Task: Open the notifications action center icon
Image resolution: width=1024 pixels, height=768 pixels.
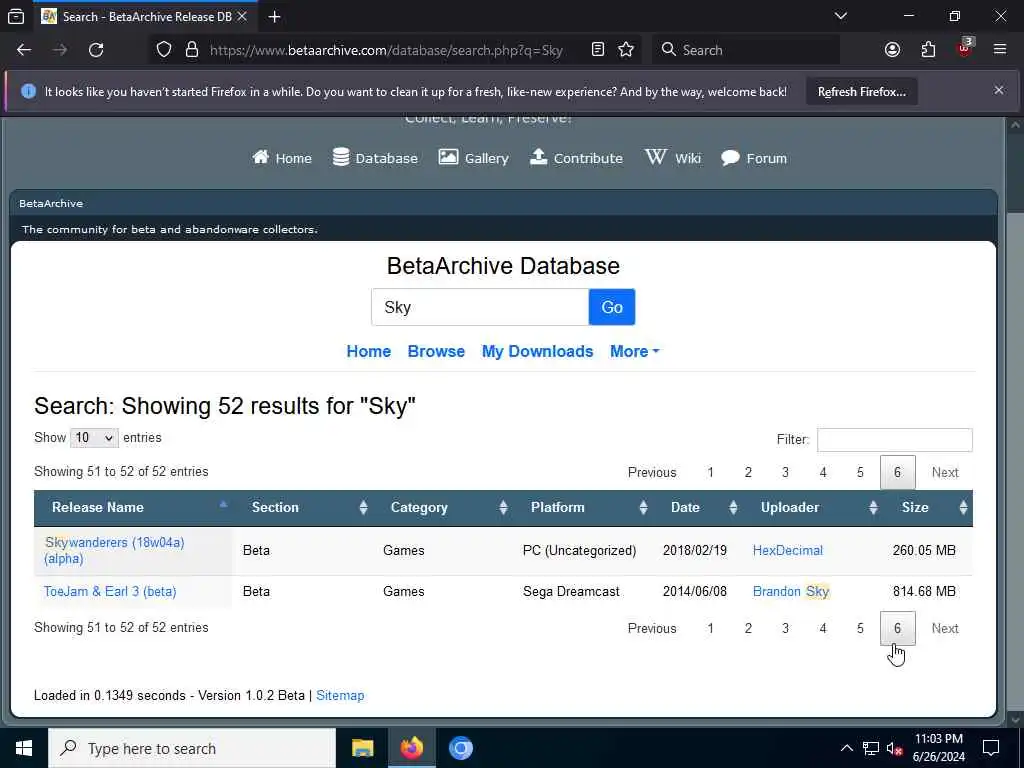Action: 991,748
